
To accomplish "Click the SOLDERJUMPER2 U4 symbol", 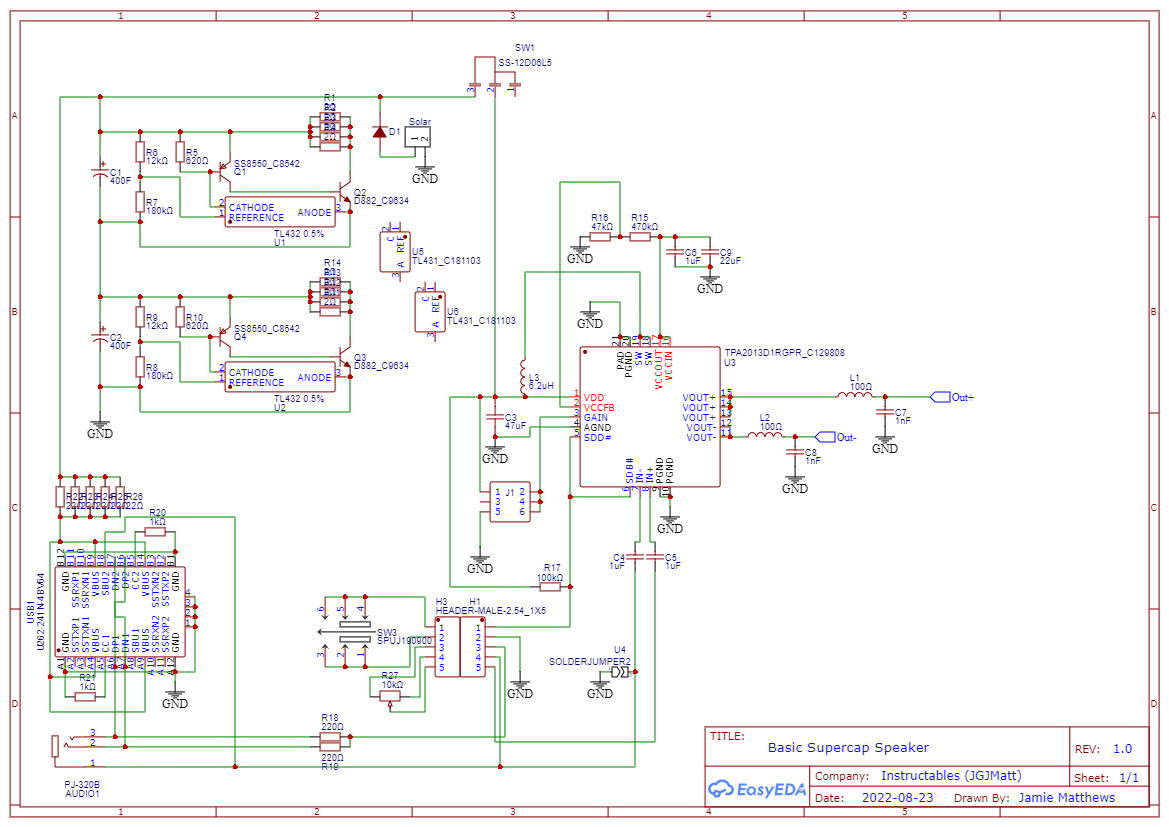I will coord(620,671).
